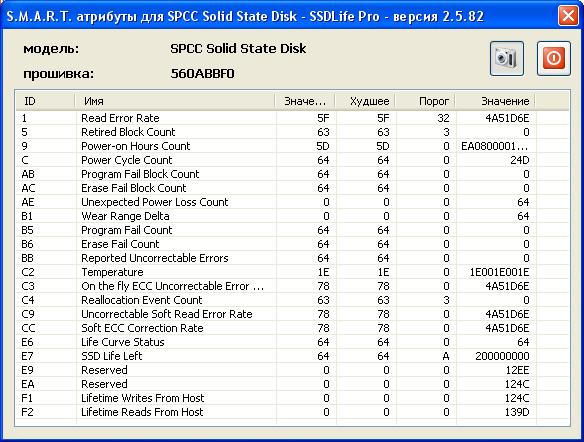Click the rightmost Значение column header
Viewport: 584px width, 442px height.
[496, 101]
